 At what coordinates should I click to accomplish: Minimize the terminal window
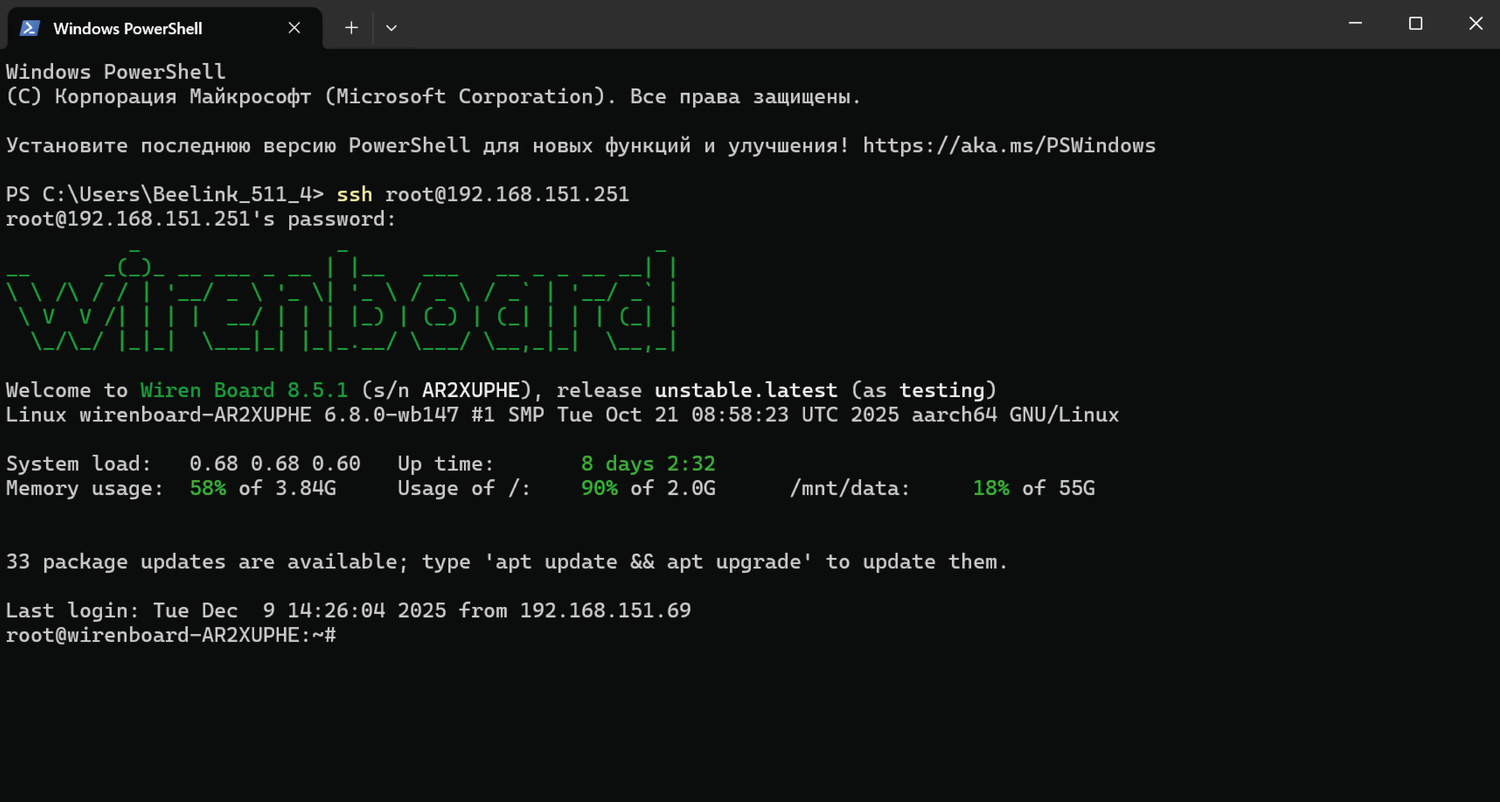point(1355,24)
